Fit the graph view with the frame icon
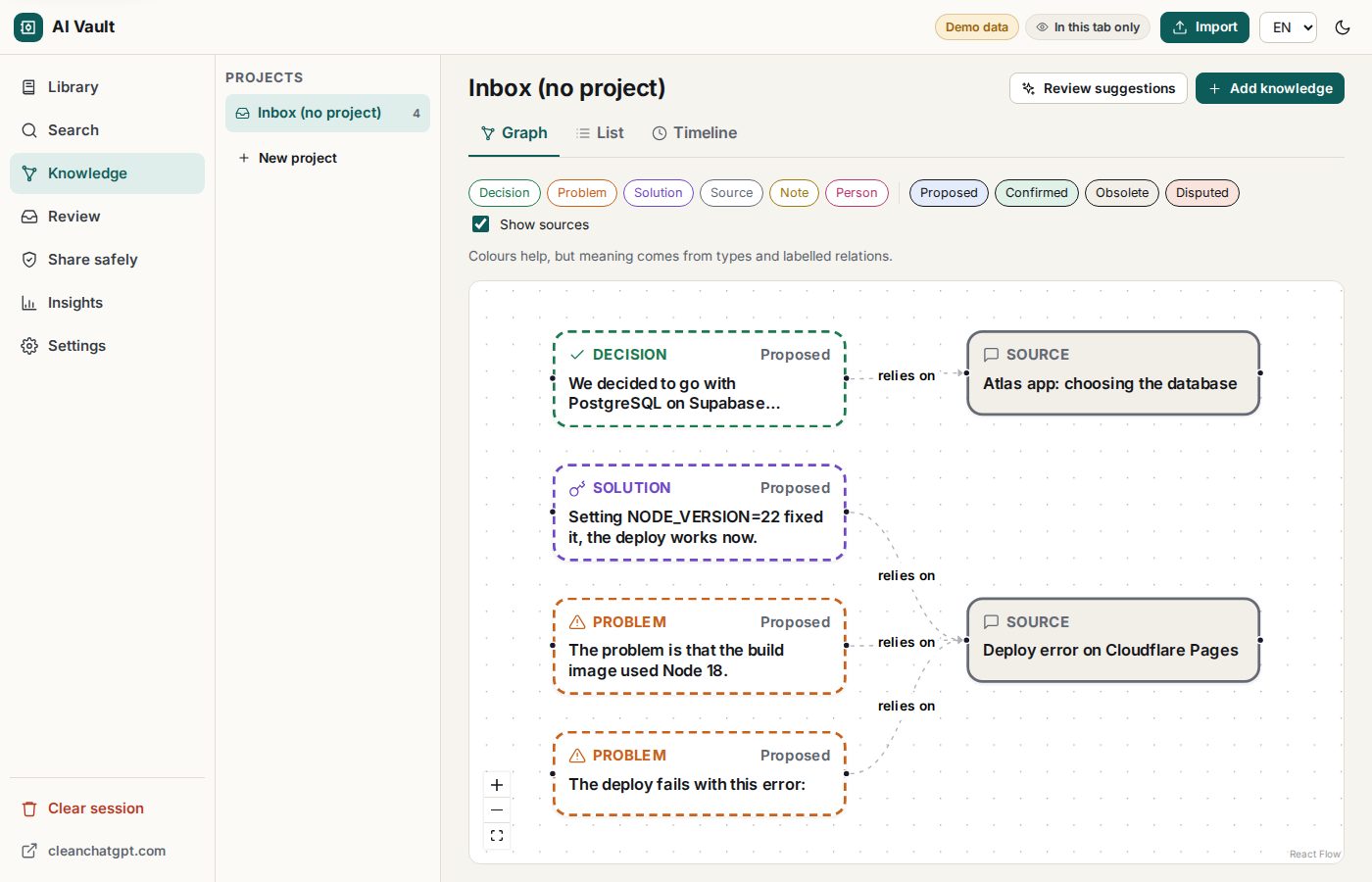Screen dimensions: 1372x882 497,836
